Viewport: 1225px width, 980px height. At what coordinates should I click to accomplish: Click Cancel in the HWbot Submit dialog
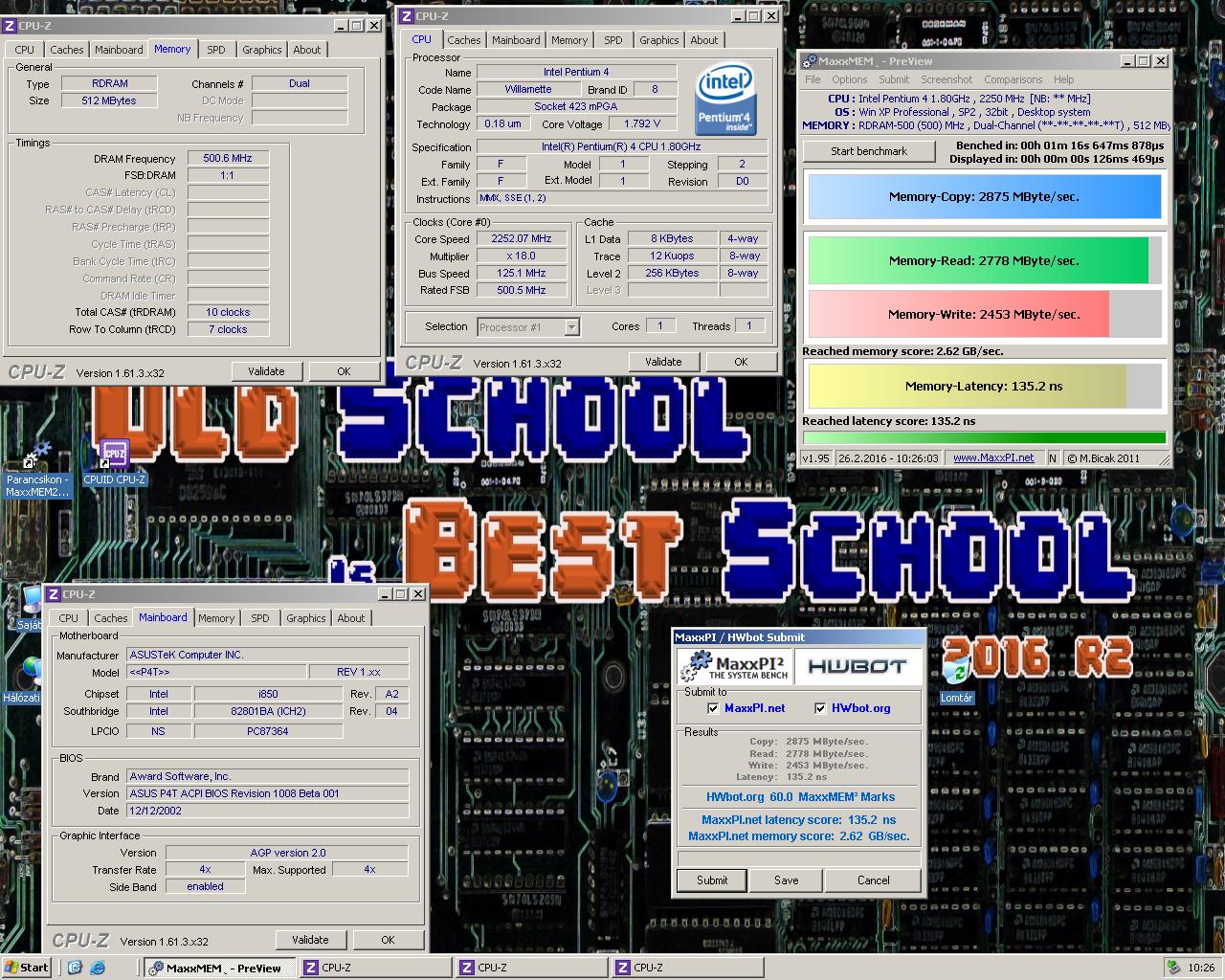tap(874, 880)
